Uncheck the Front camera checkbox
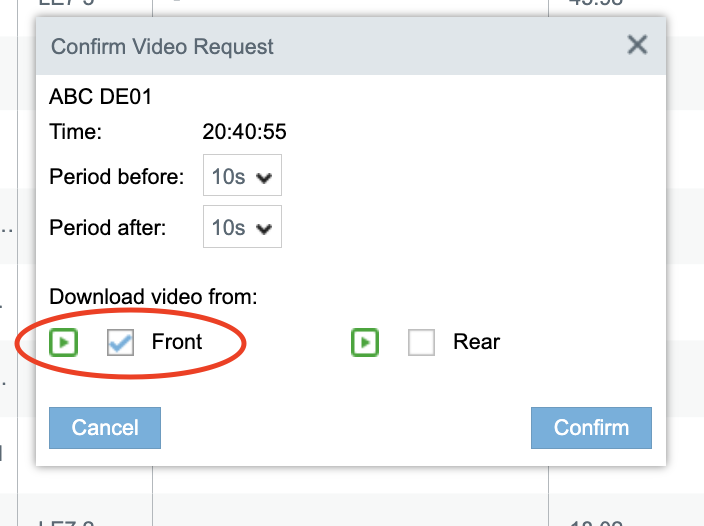The width and height of the screenshot is (704, 526). 120,342
